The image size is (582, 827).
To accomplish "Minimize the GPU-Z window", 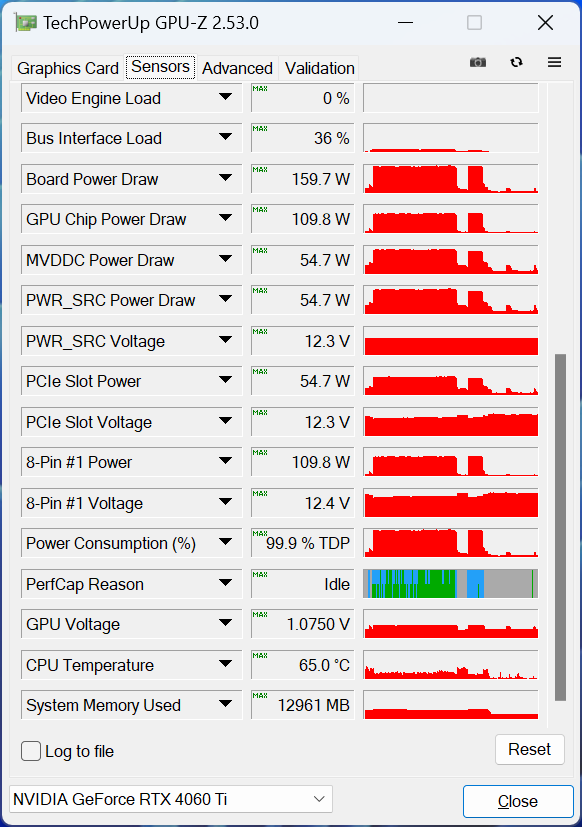I will click(405, 23).
